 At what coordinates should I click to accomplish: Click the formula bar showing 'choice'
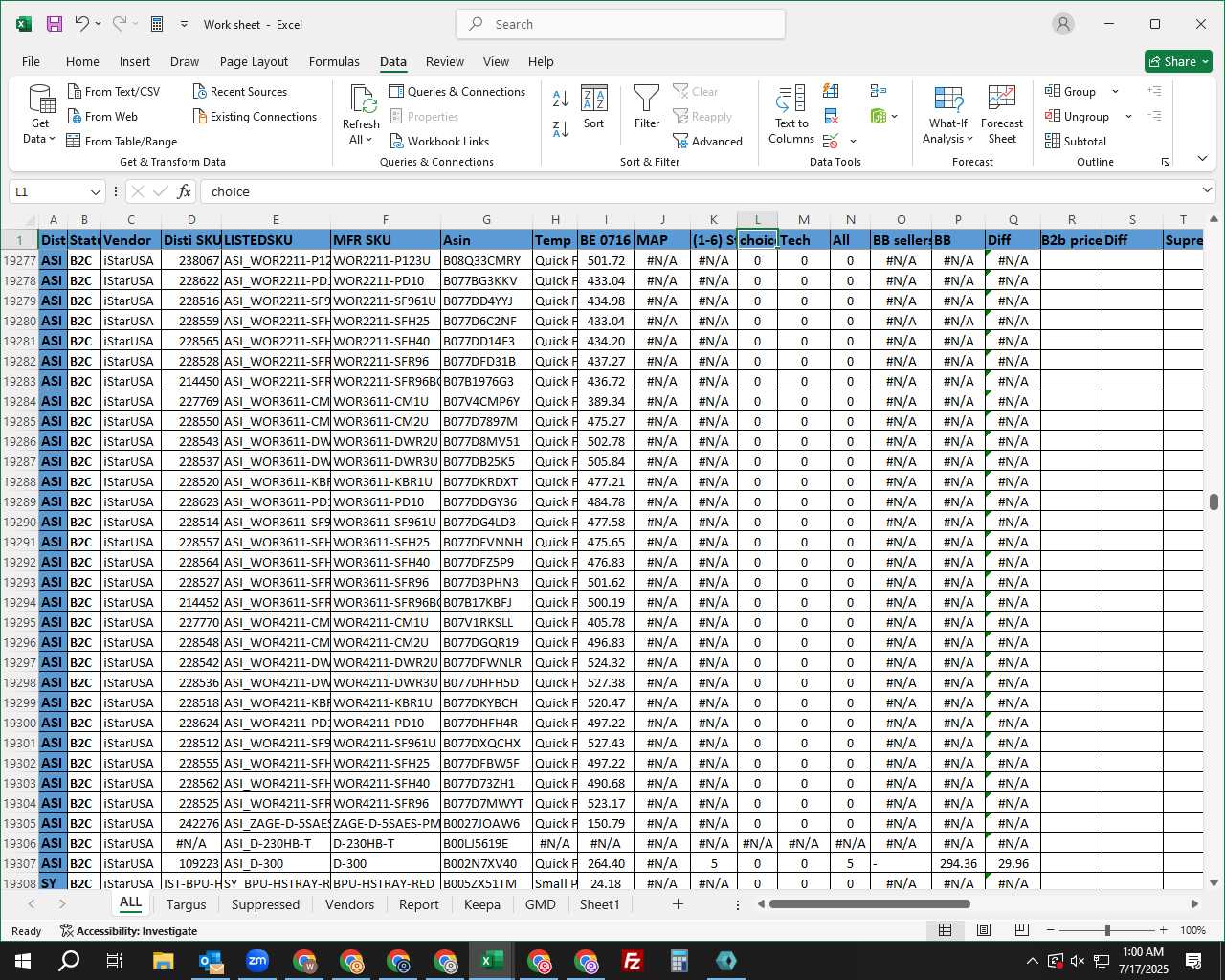697,191
